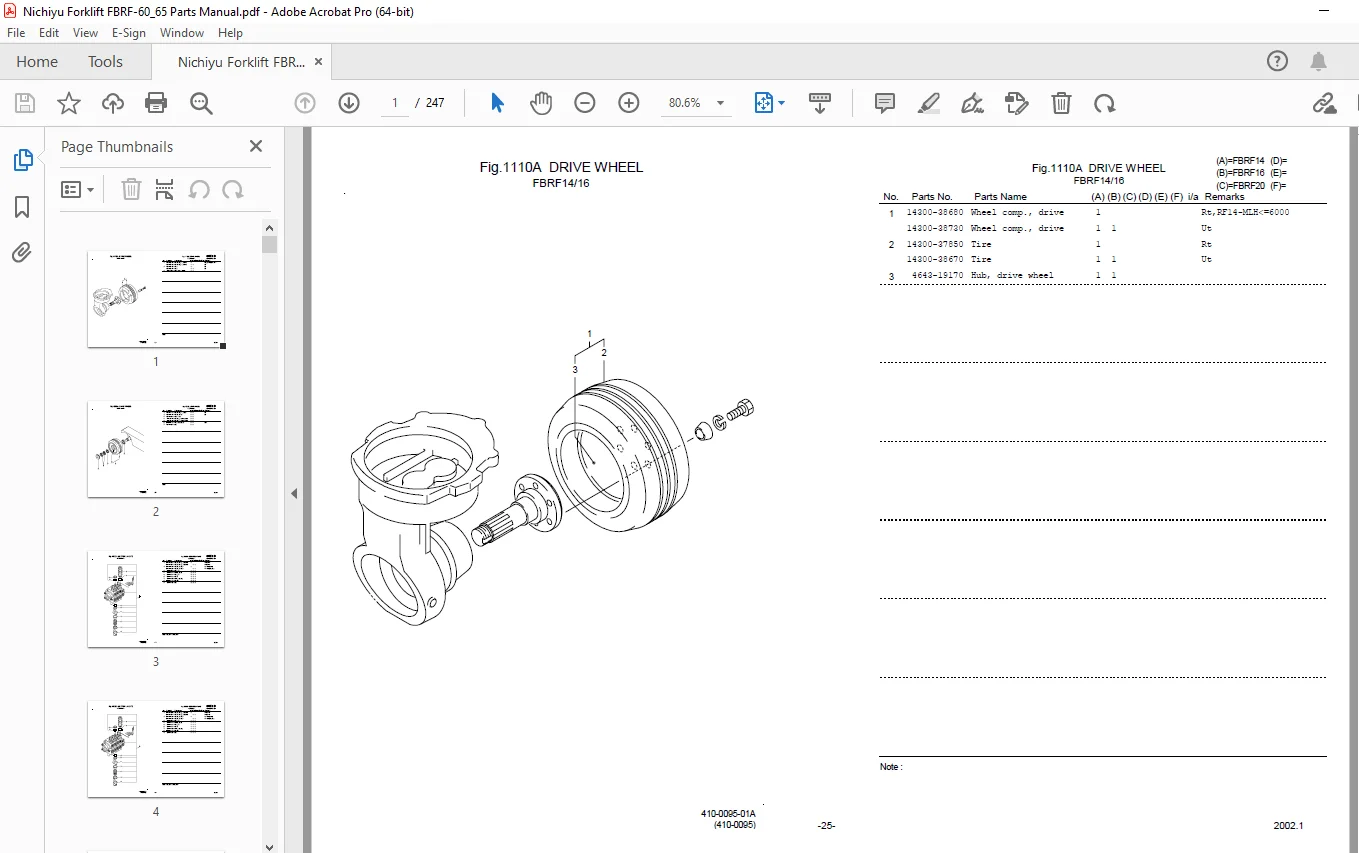Save the file with the floppy disk icon
1359x853 pixels.
[x=25, y=103]
